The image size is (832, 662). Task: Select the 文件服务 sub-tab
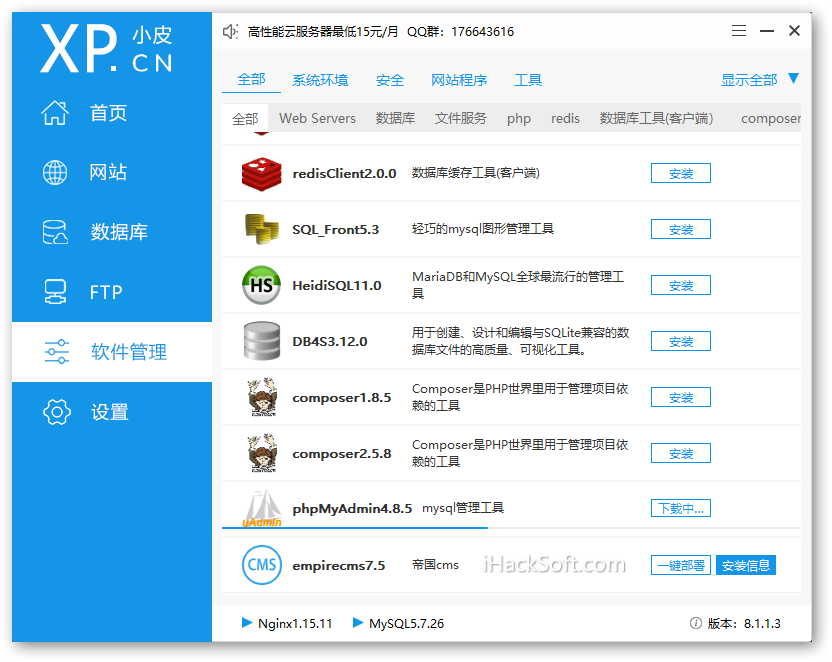pos(461,118)
